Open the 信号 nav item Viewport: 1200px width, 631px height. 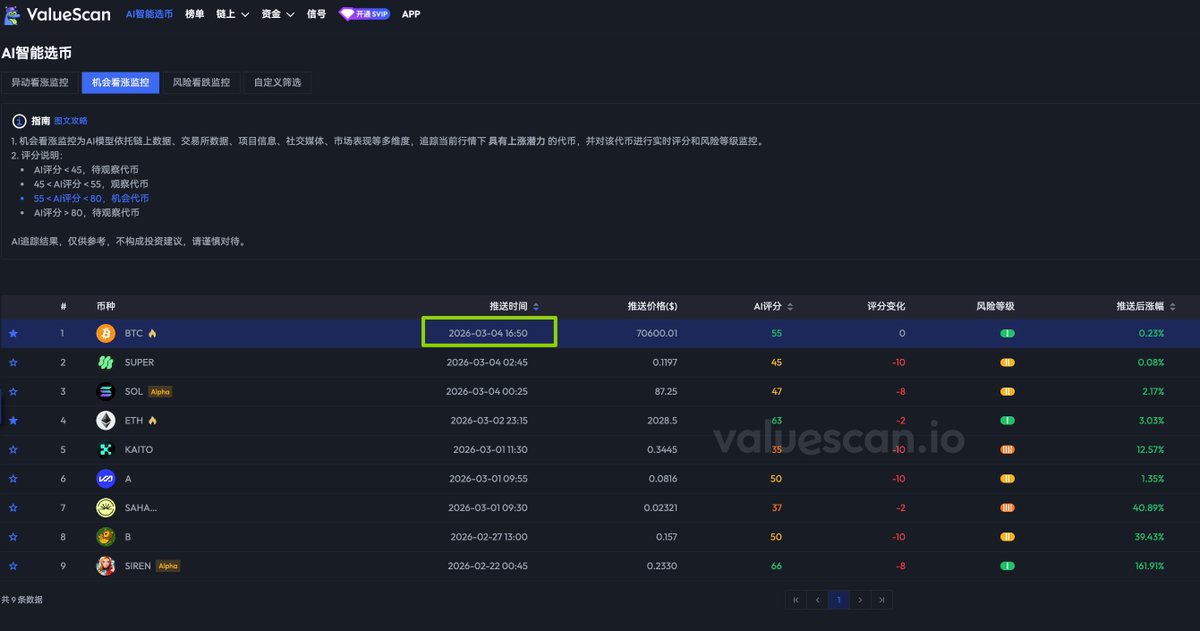316,14
